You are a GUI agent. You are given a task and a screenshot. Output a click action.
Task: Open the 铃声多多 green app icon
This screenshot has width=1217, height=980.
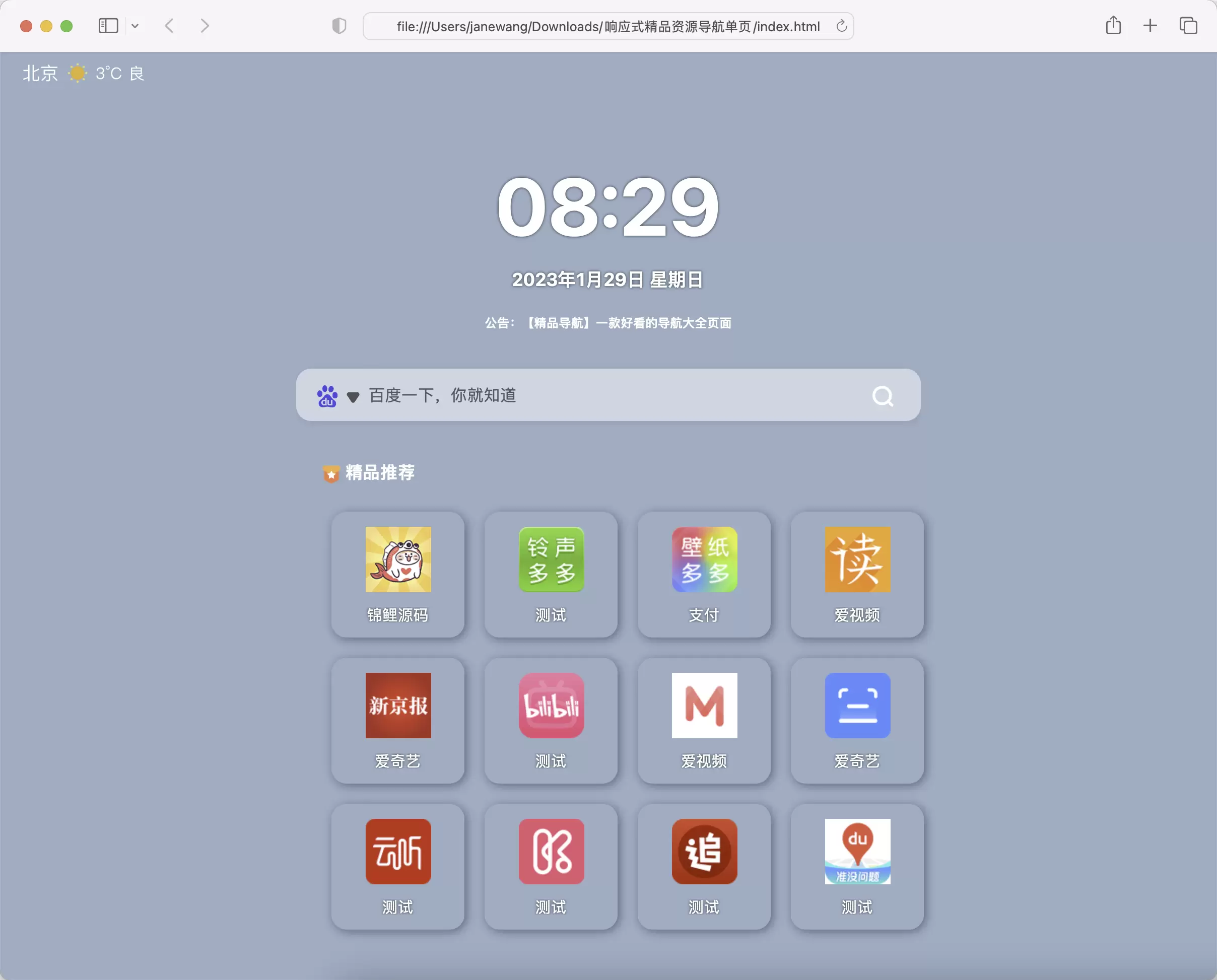[551, 559]
